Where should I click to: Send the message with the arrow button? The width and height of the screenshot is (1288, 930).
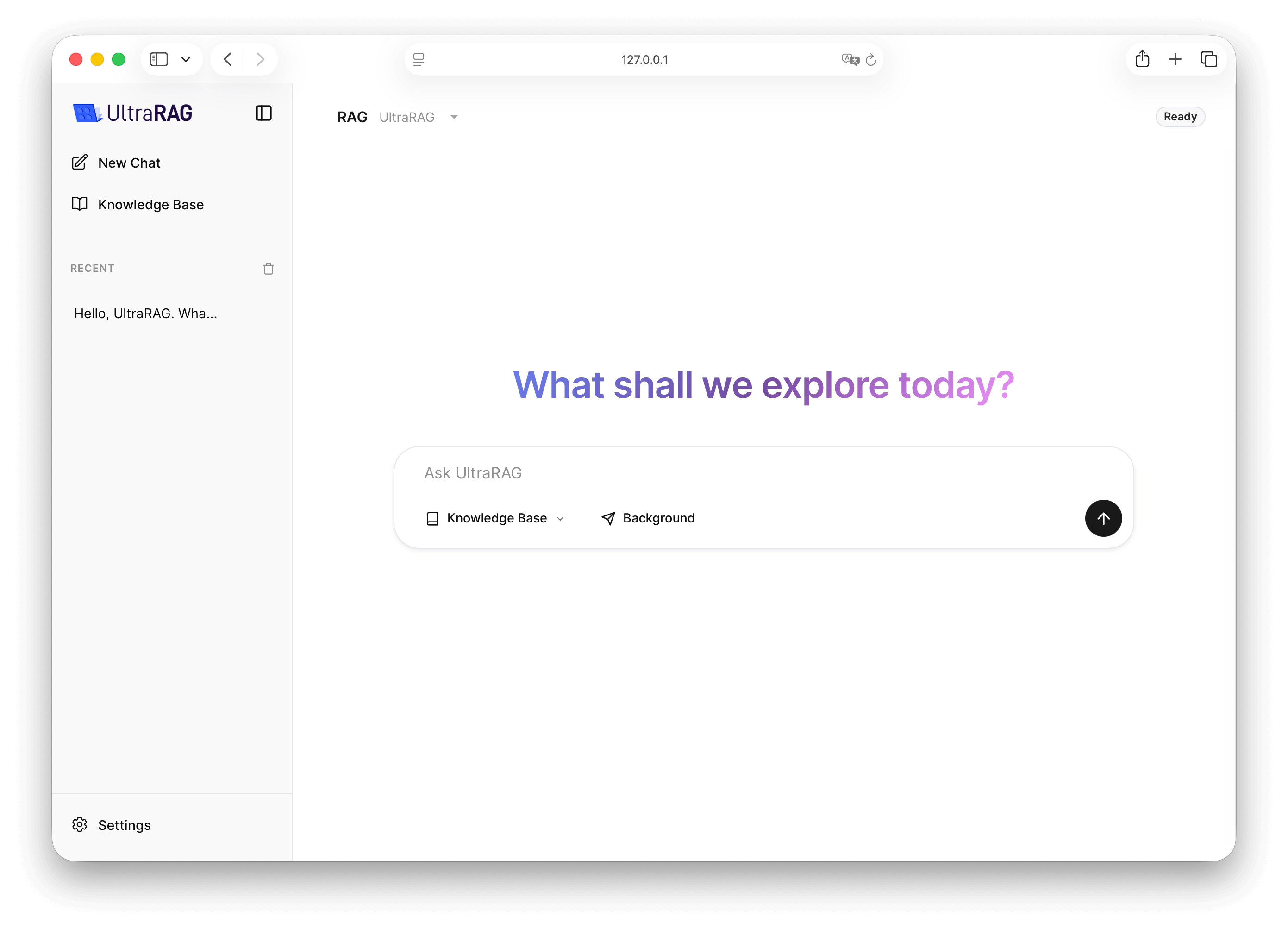click(x=1103, y=518)
